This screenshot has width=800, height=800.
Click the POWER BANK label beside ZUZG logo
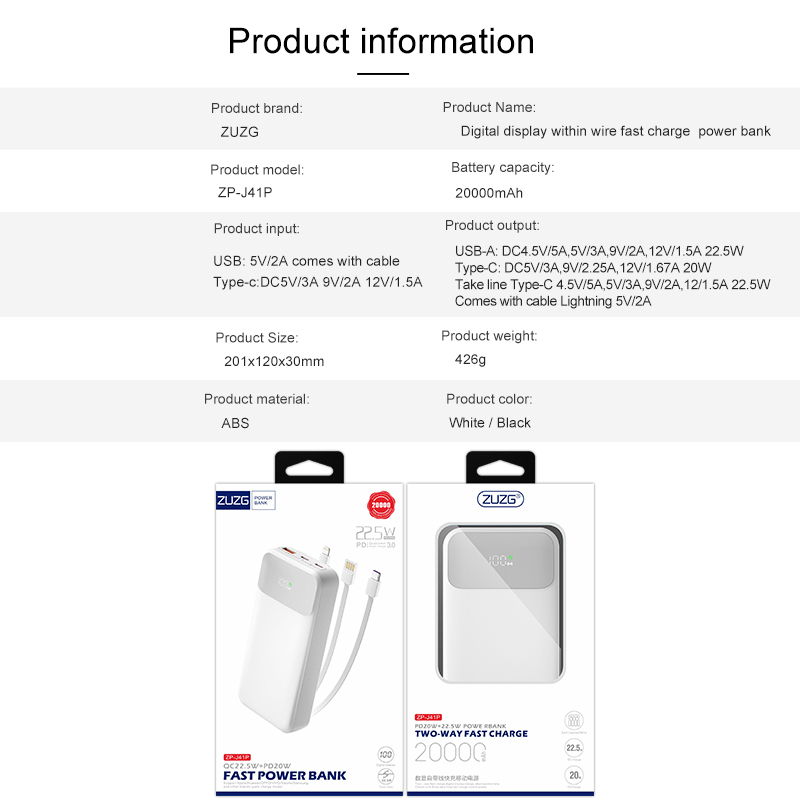[x=263, y=500]
